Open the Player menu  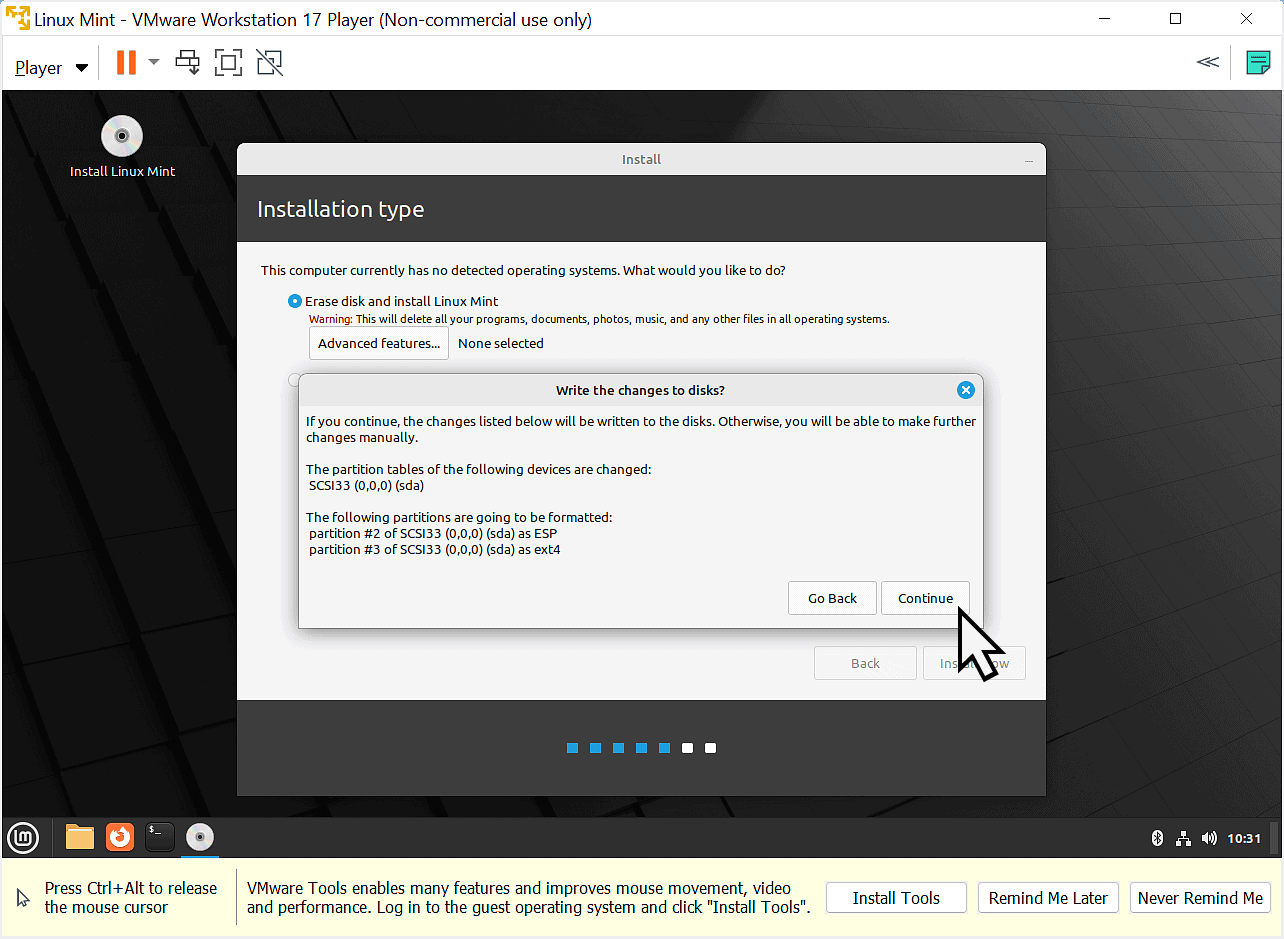40,66
